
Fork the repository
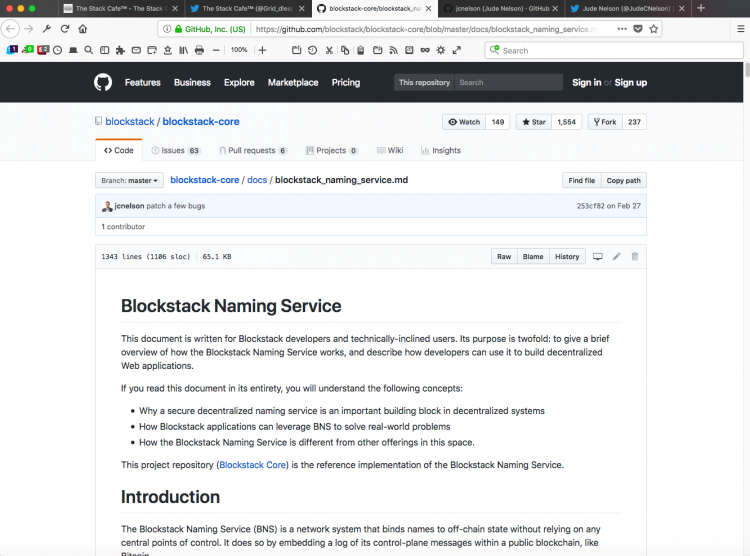tap(605, 122)
